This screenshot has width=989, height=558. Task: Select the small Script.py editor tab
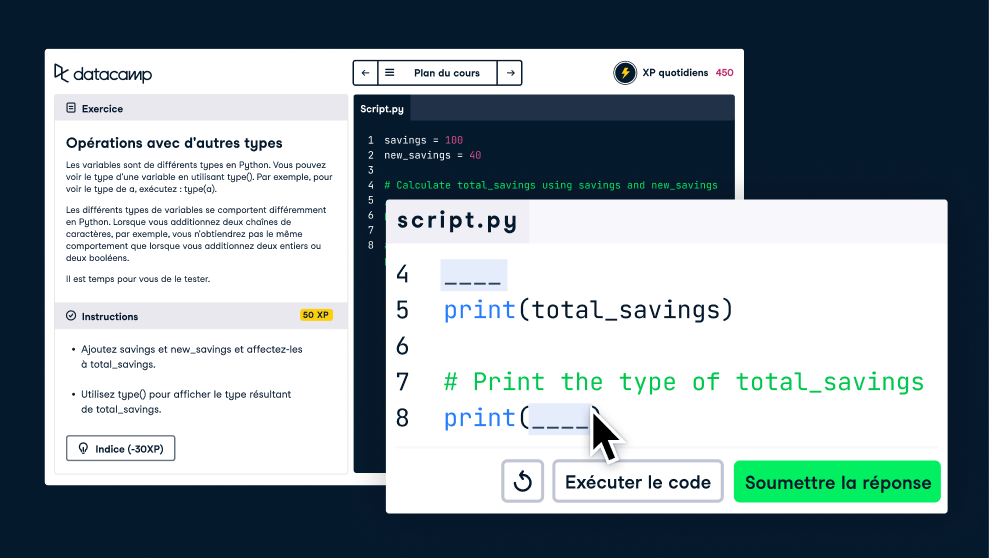[x=382, y=108]
